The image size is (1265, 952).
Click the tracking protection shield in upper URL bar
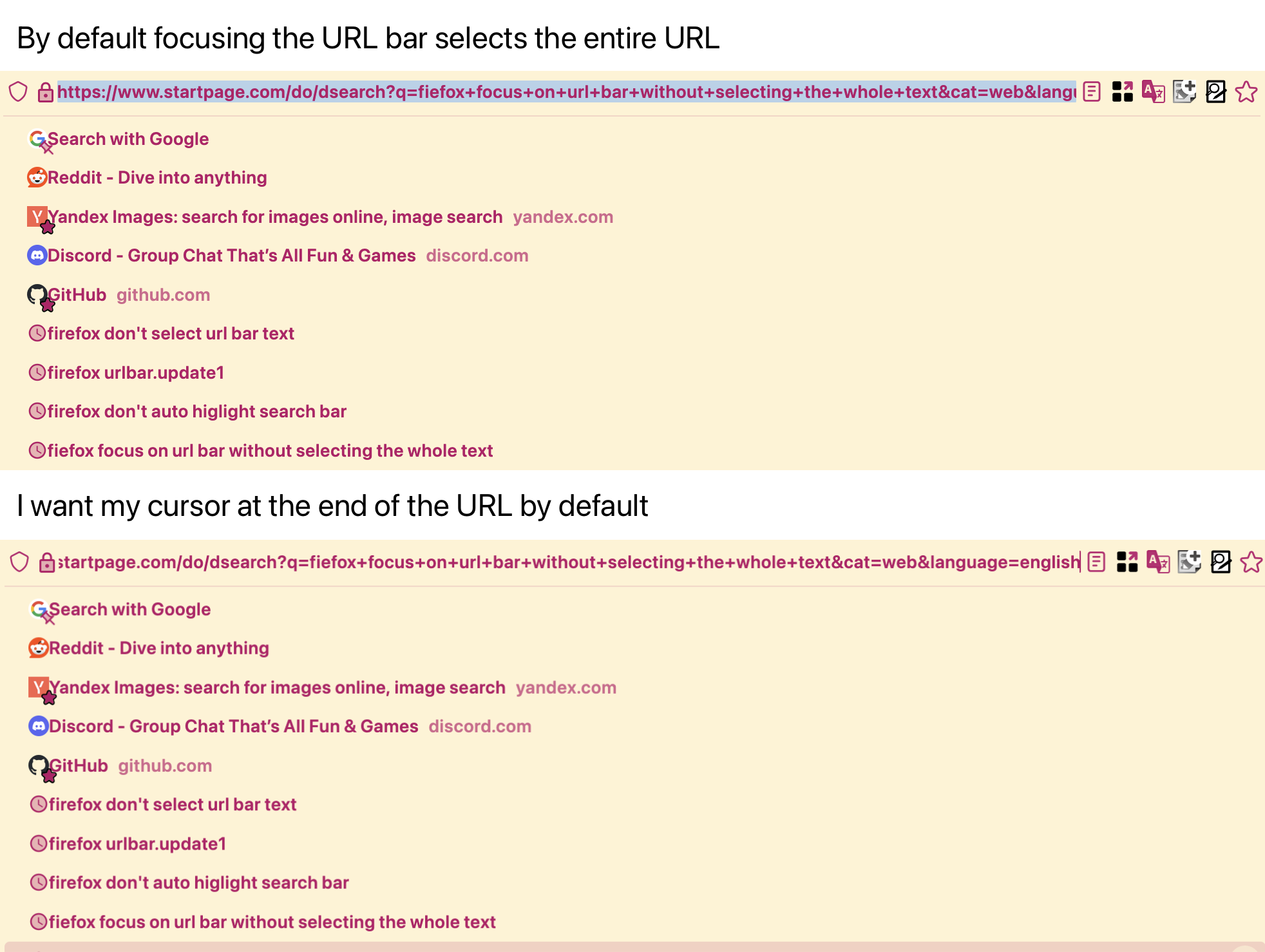(x=19, y=92)
